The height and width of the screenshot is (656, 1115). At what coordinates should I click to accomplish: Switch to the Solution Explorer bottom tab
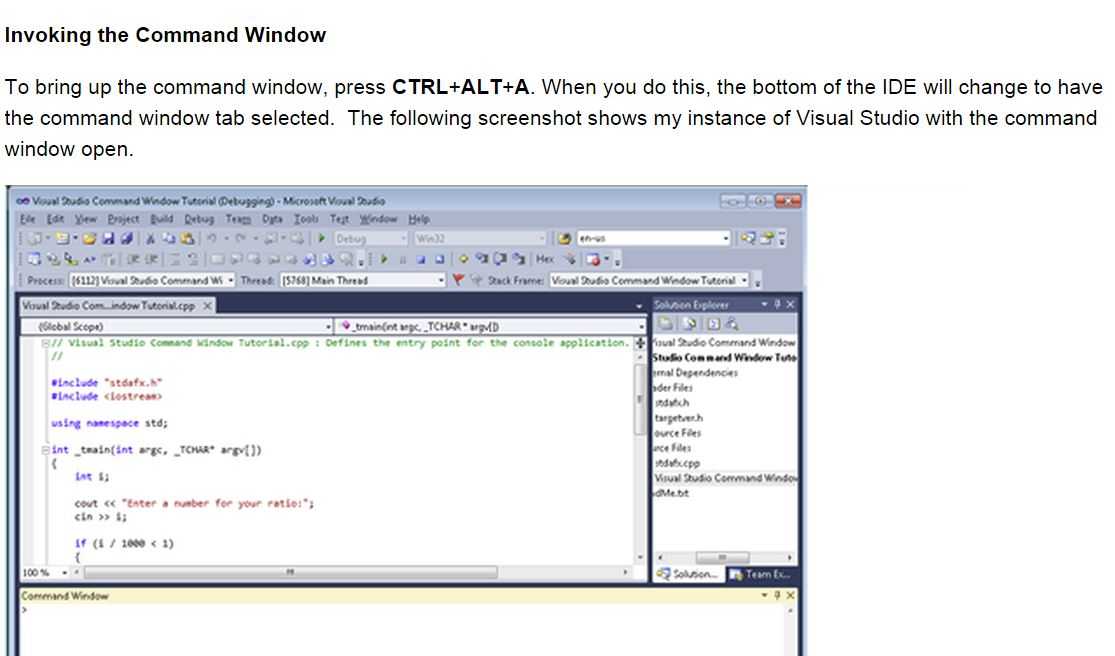(688, 574)
